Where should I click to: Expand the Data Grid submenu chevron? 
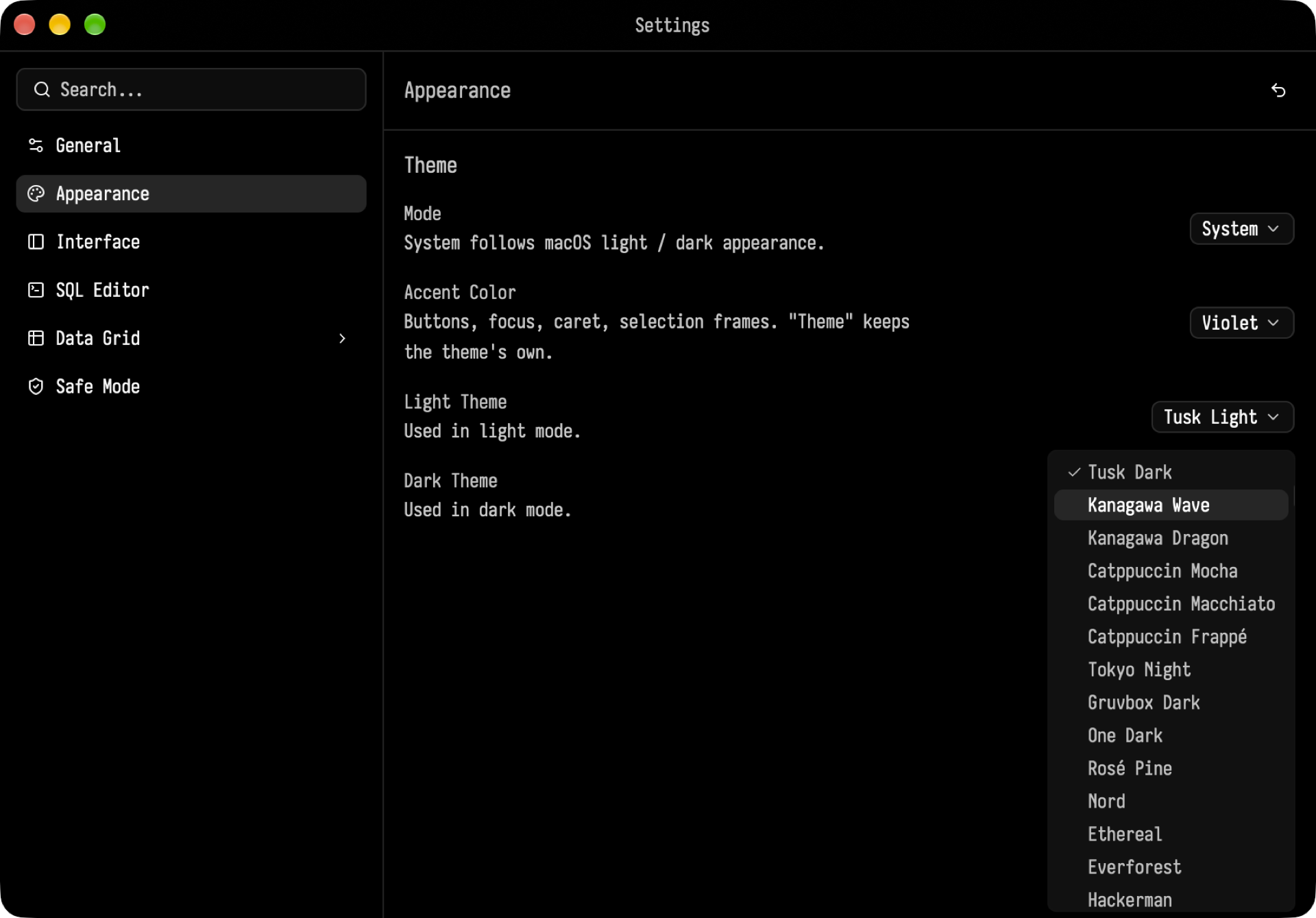tap(342, 339)
